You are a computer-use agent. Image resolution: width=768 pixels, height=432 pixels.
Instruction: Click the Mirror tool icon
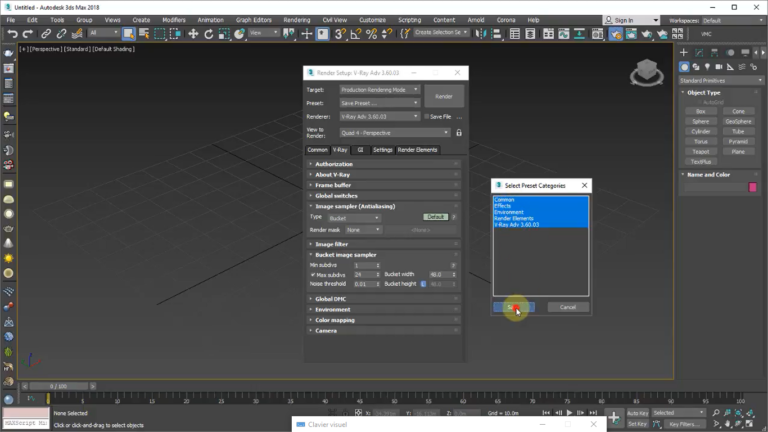click(x=481, y=34)
